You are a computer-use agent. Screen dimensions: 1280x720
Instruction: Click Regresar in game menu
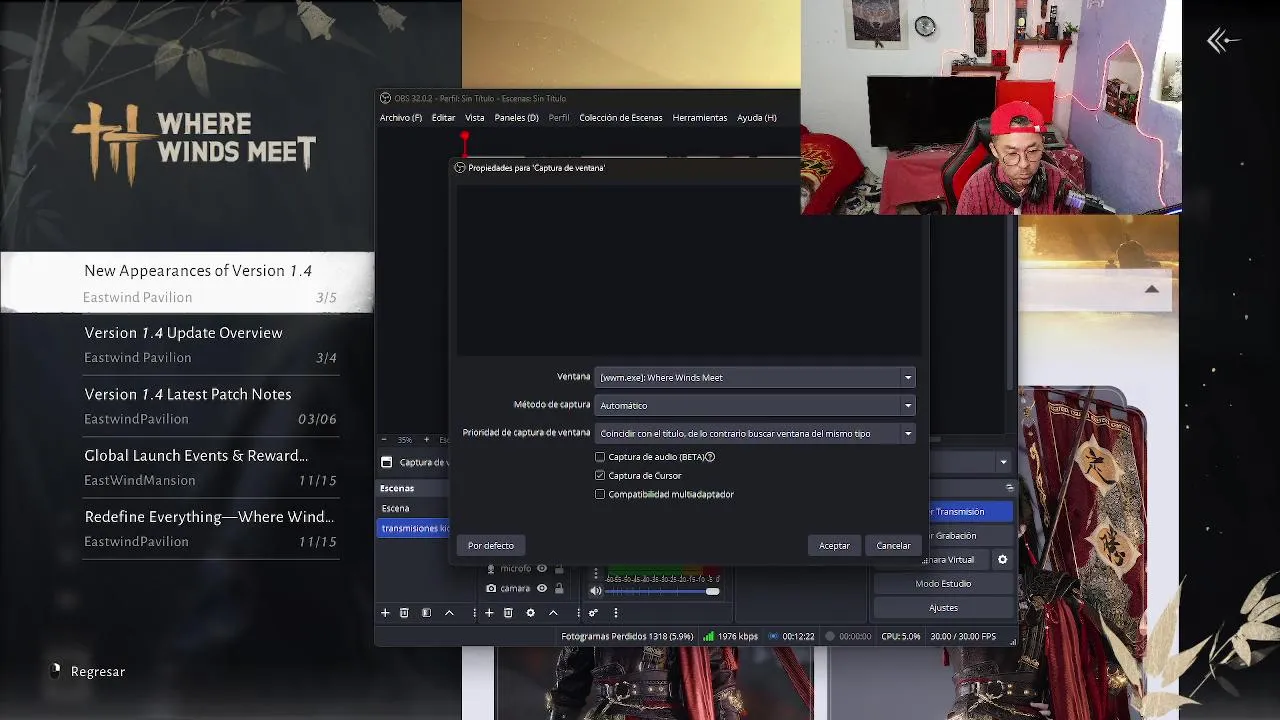click(98, 672)
